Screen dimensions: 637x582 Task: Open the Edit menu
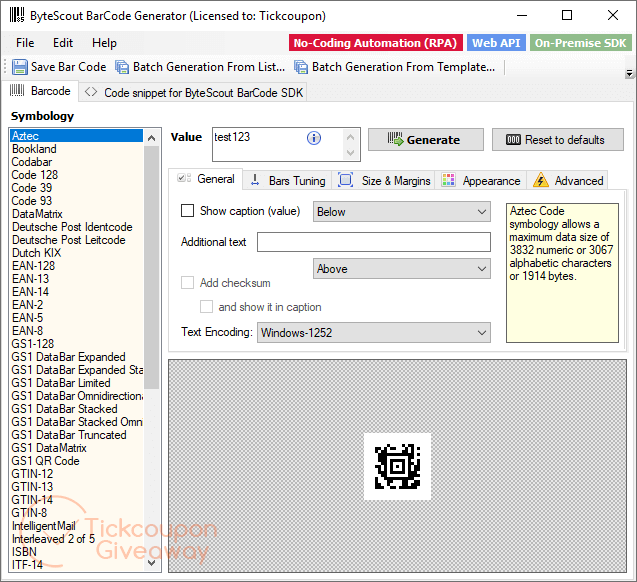point(63,43)
